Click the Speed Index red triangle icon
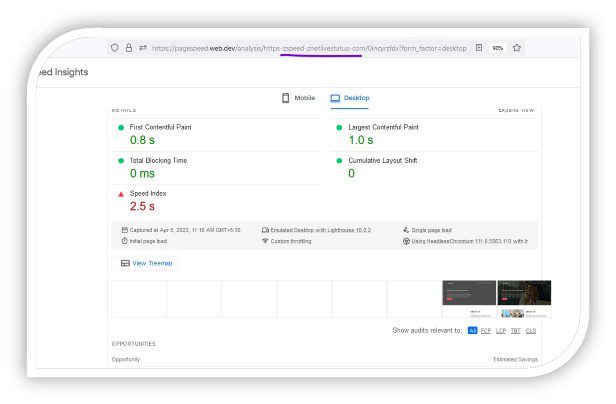616x404 pixels. click(x=121, y=193)
